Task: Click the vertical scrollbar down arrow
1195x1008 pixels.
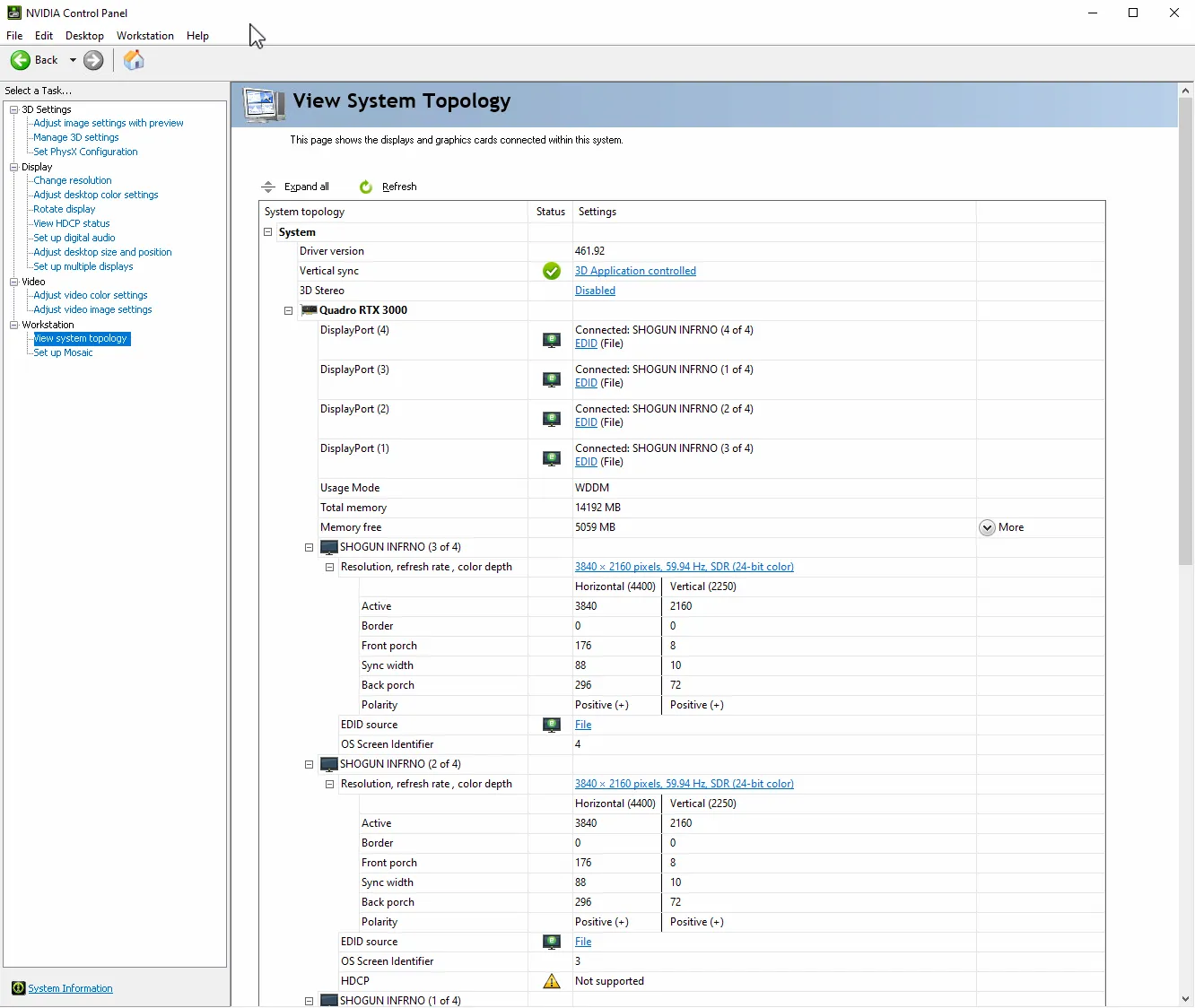Action: [1186, 998]
